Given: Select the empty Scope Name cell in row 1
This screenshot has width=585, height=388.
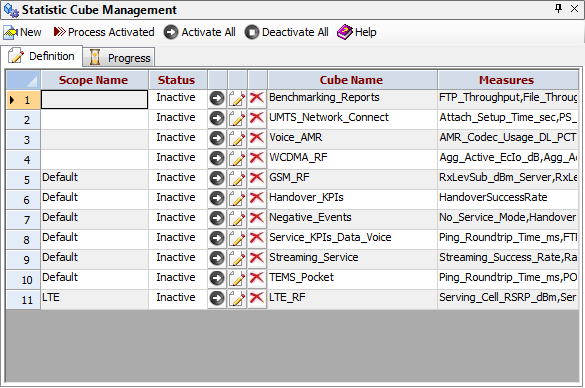Looking at the screenshot, I should click(x=95, y=100).
